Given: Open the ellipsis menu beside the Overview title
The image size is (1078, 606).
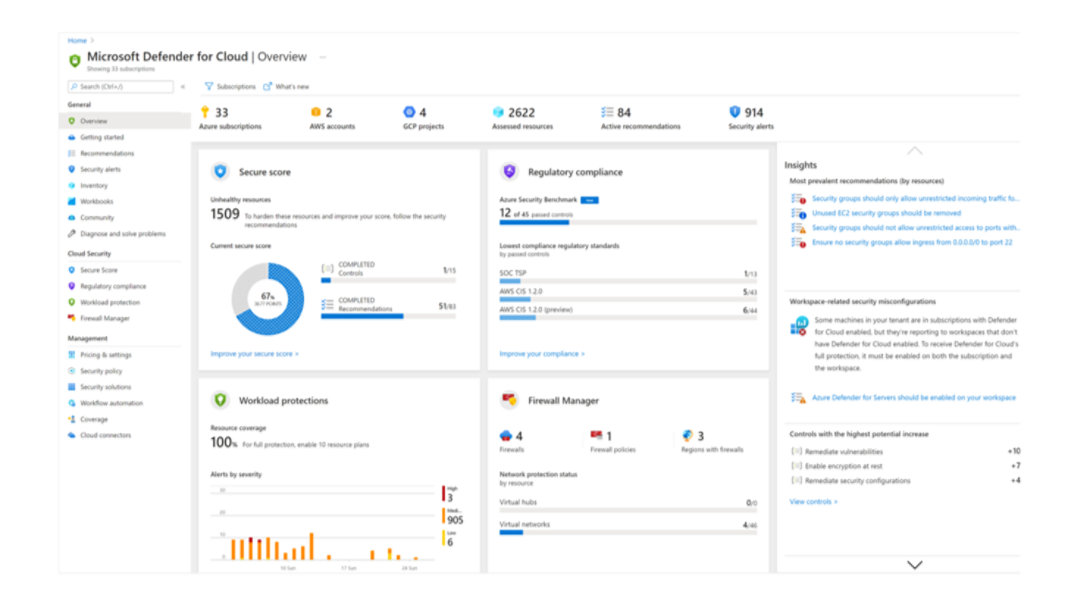Looking at the screenshot, I should click(322, 57).
